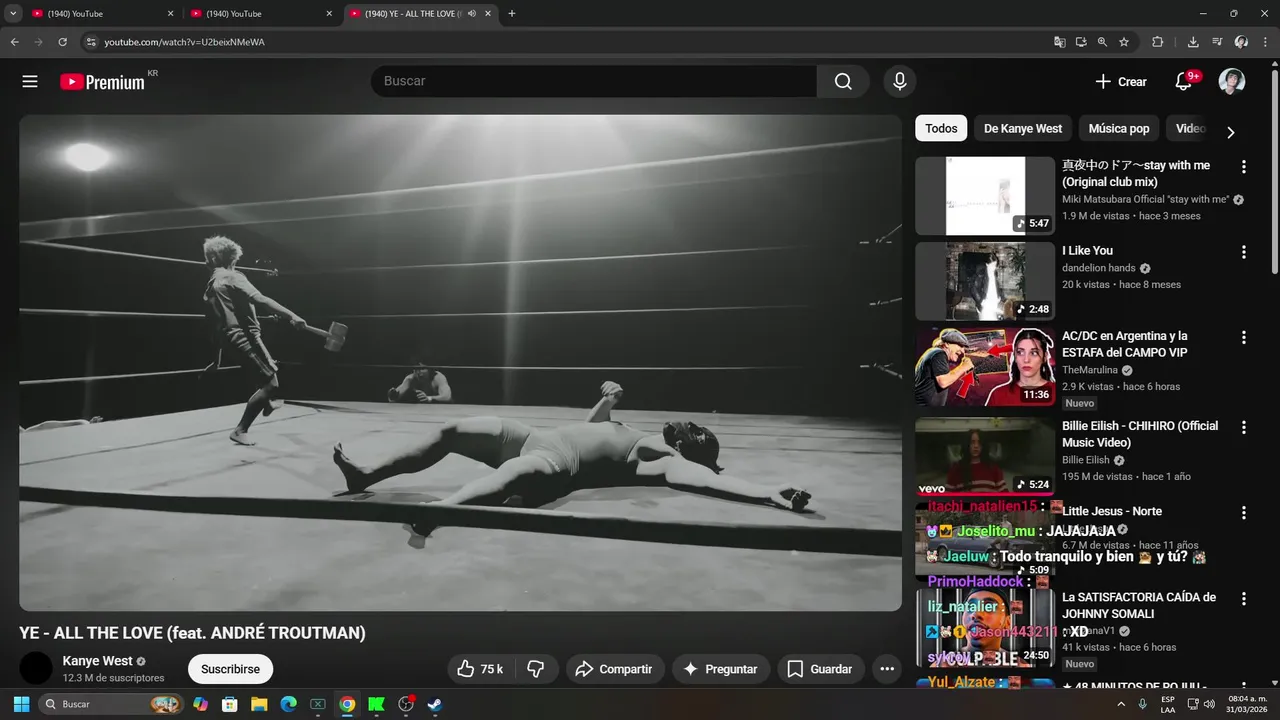Image resolution: width=1280 pixels, height=720 pixels.
Task: Open File Explorer from the taskbar
Action: tap(259, 704)
